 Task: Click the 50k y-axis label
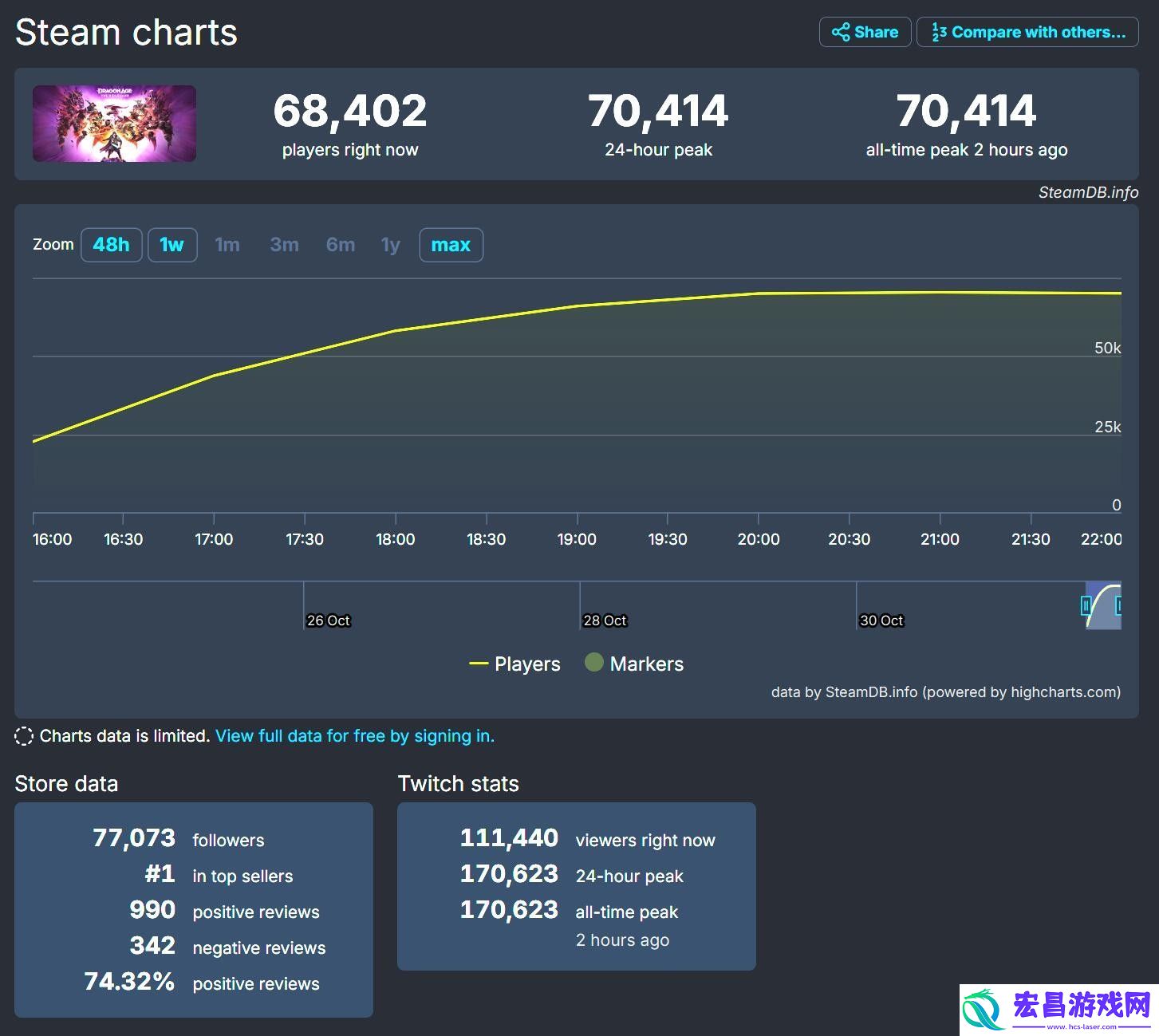1108,348
